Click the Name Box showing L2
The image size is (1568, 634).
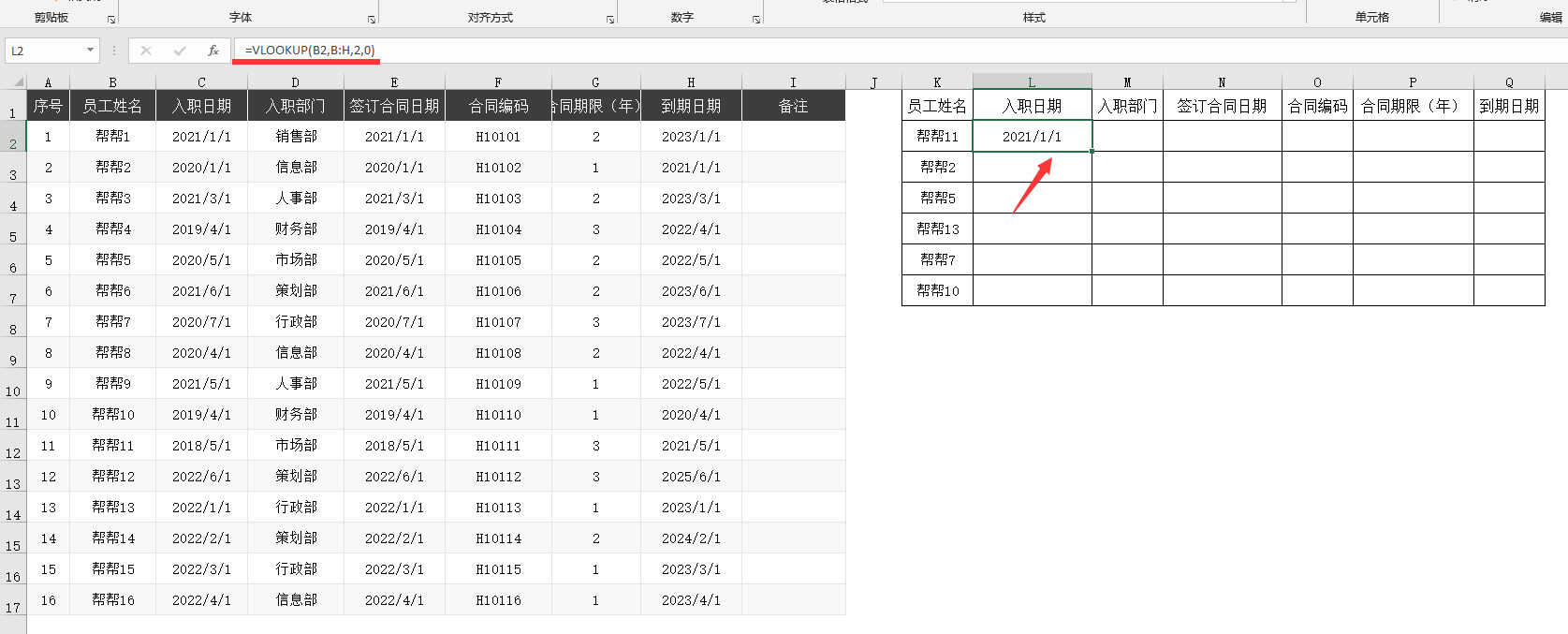pos(42,51)
